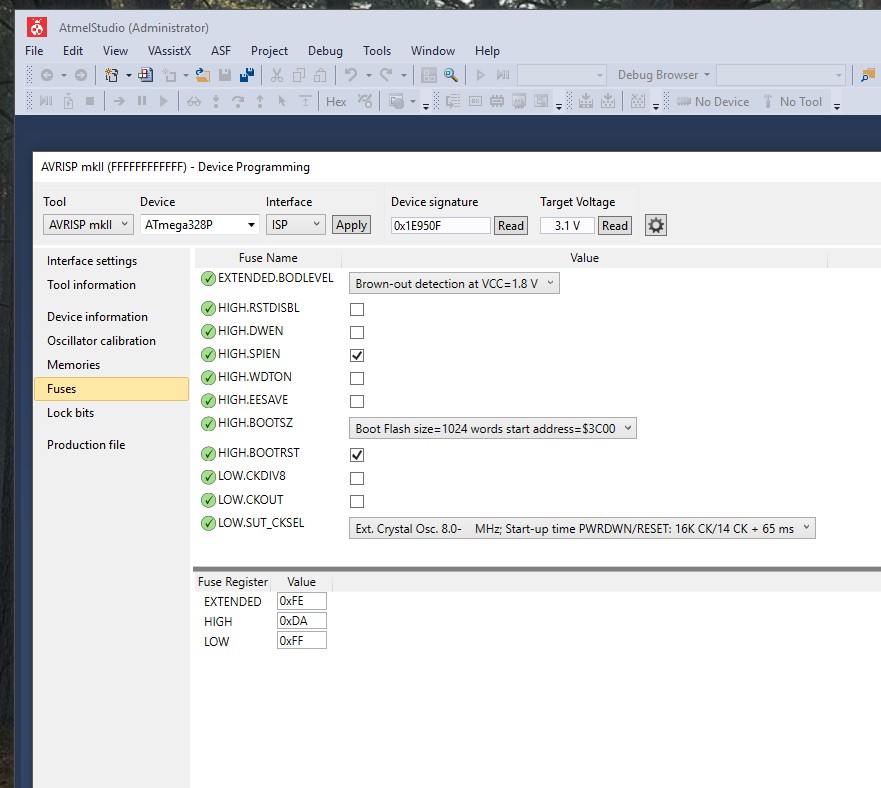The height and width of the screenshot is (788, 881).
Task: Open the Edit menu
Action: tap(73, 51)
